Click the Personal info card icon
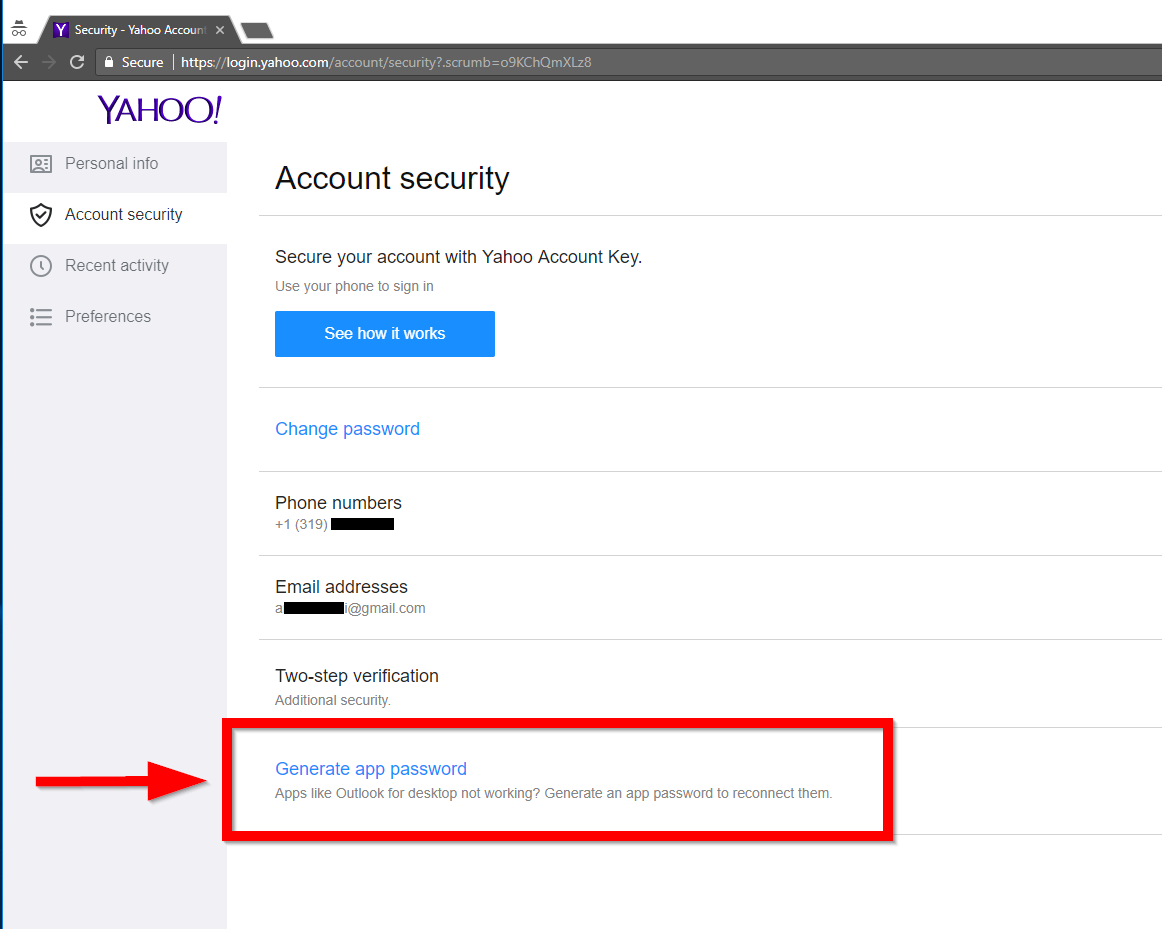The width and height of the screenshot is (1162, 929). pyautogui.click(x=41, y=164)
